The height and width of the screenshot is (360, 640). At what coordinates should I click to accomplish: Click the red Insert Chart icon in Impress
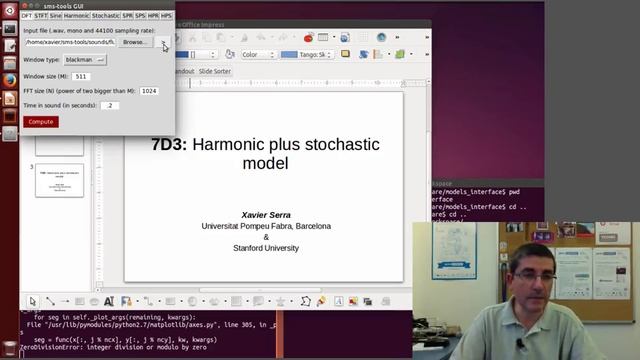309,38
